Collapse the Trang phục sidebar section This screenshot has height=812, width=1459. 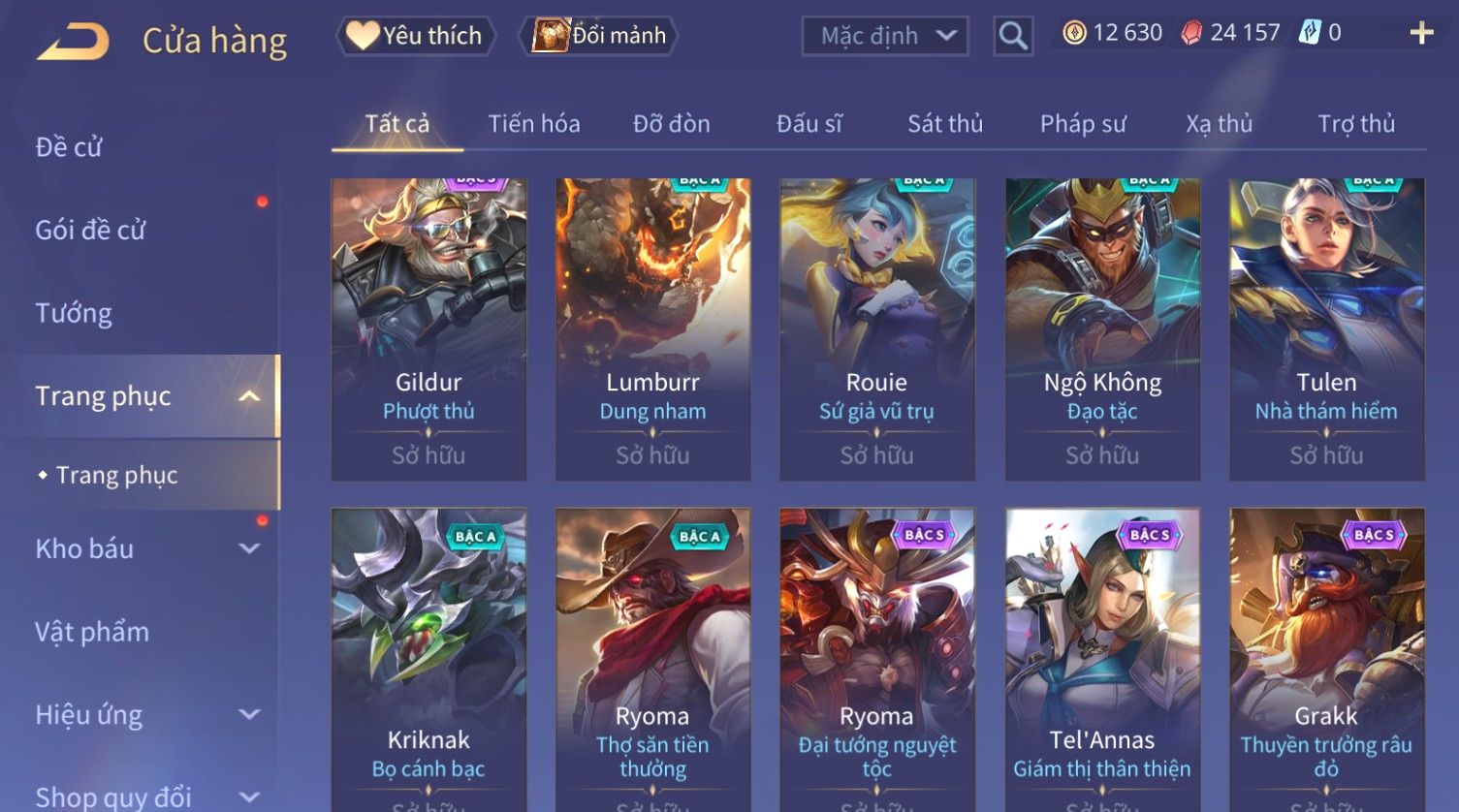click(x=249, y=396)
